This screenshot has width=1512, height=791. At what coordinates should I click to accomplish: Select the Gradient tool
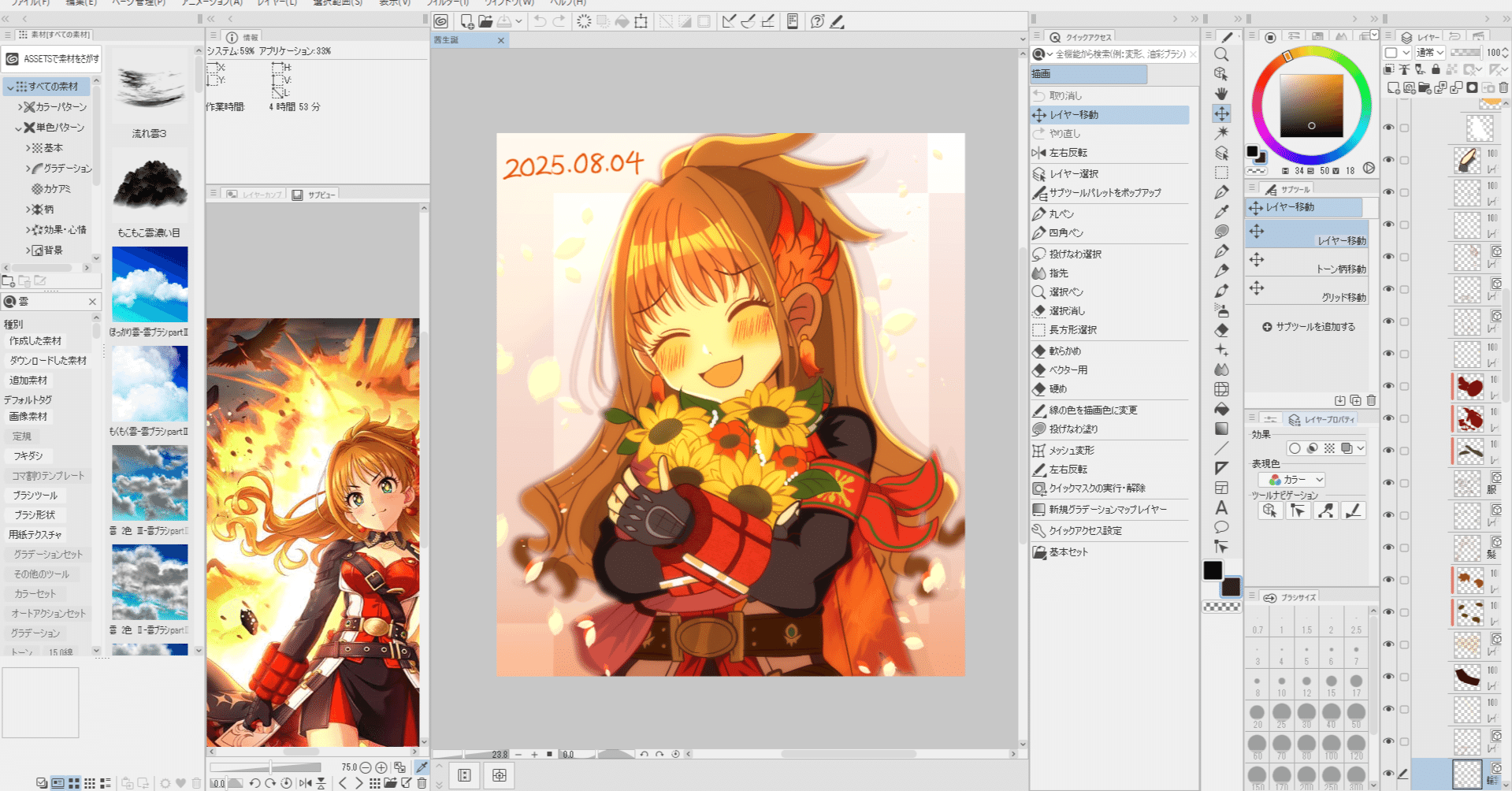pyautogui.click(x=1221, y=429)
